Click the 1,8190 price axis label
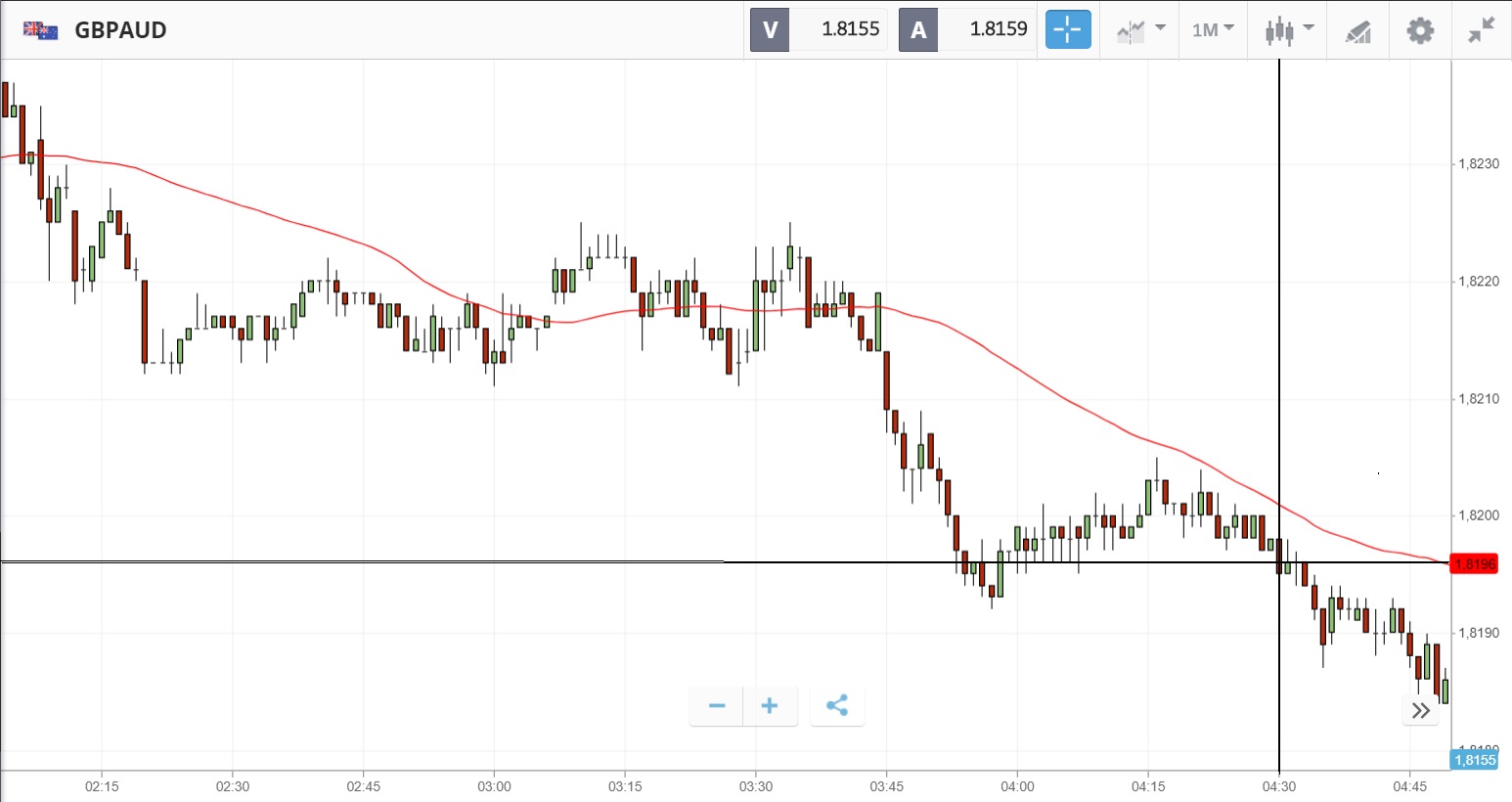 click(1479, 633)
